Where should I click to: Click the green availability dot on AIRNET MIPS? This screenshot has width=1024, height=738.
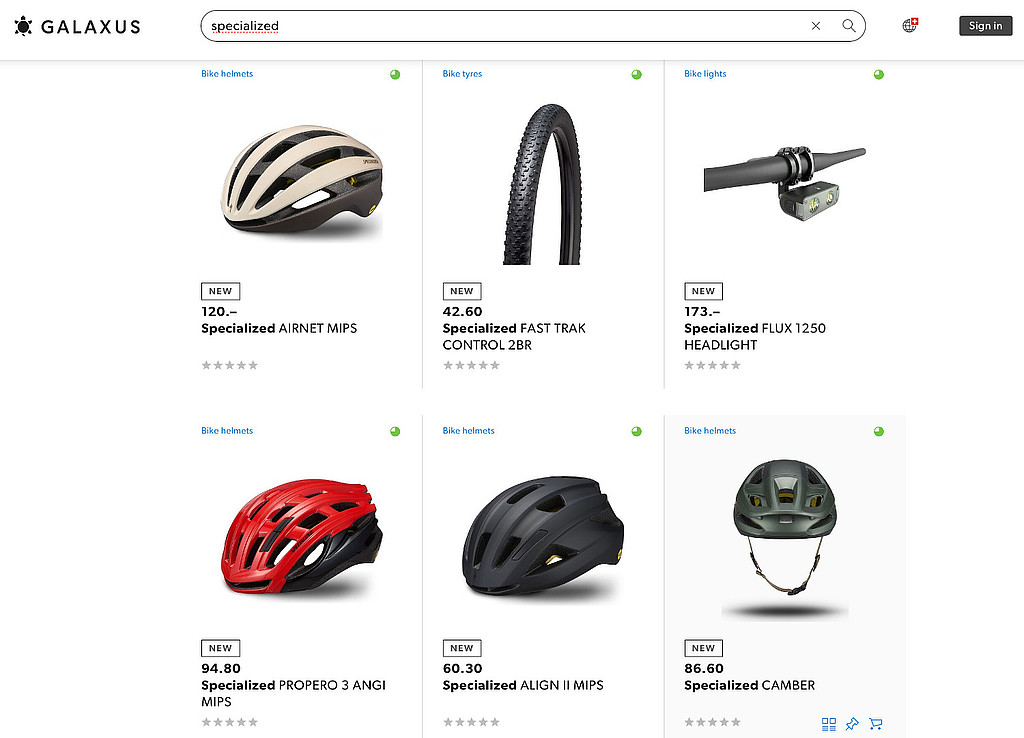click(395, 74)
